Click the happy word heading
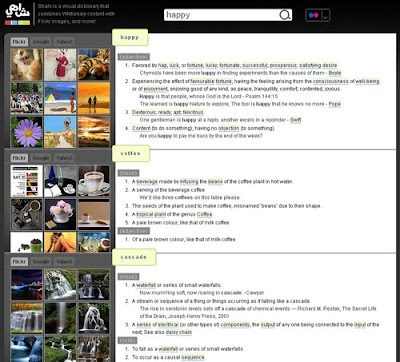 click(x=130, y=37)
